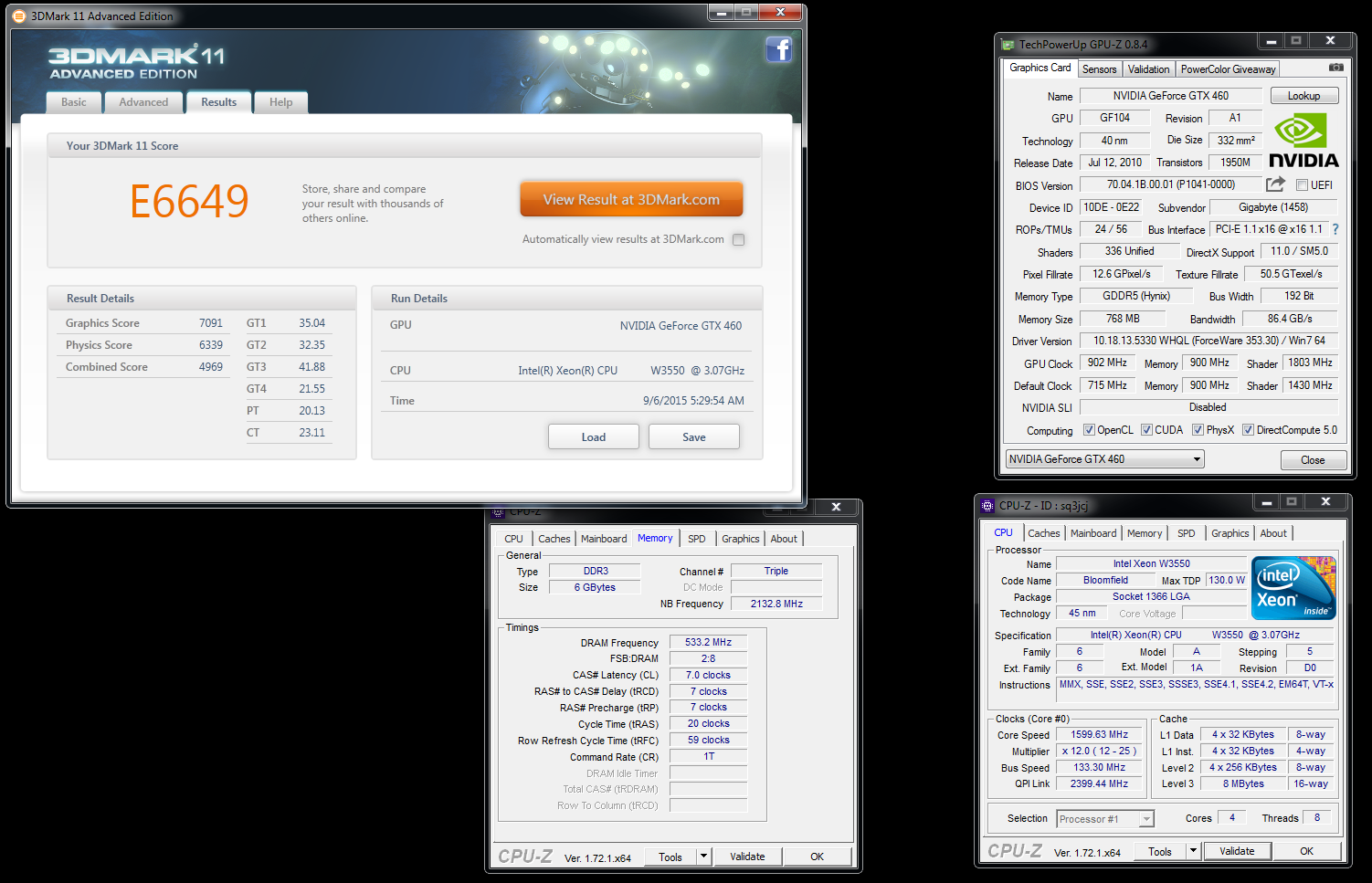Click the NVIDIA logo in GPU-Z
1372x883 pixels.
[1303, 141]
